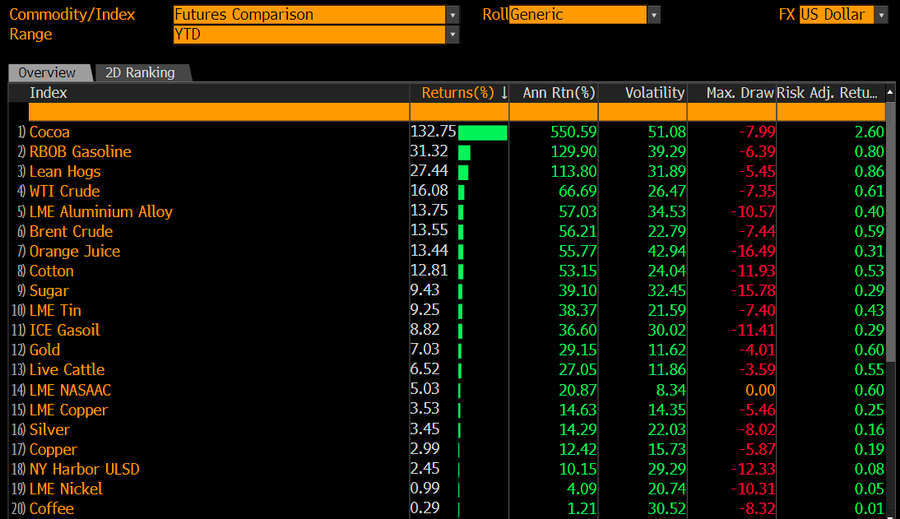
Task: Click LME NASAAC max drawdown 0.00
Action: (760, 390)
